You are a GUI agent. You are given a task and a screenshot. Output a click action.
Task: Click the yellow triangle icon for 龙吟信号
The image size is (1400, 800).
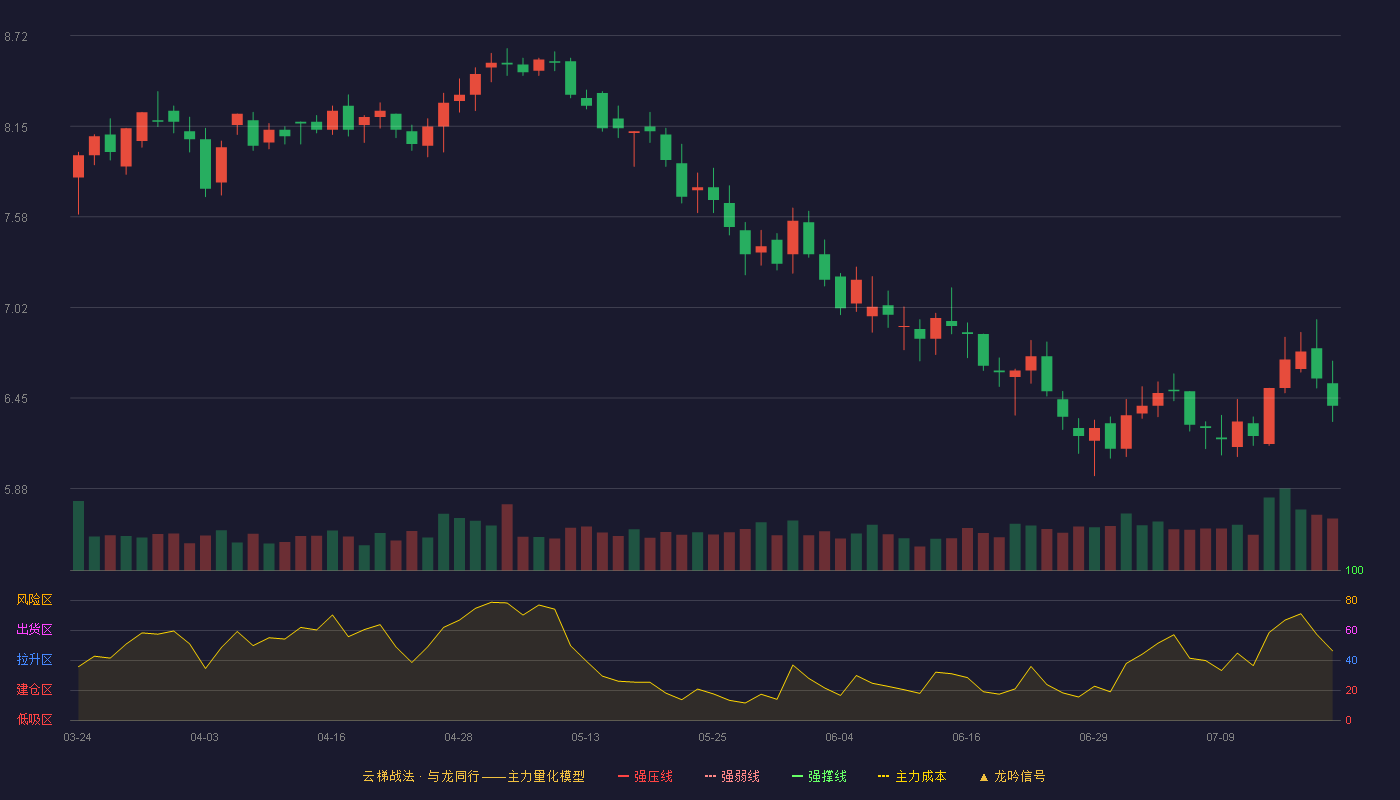(983, 776)
